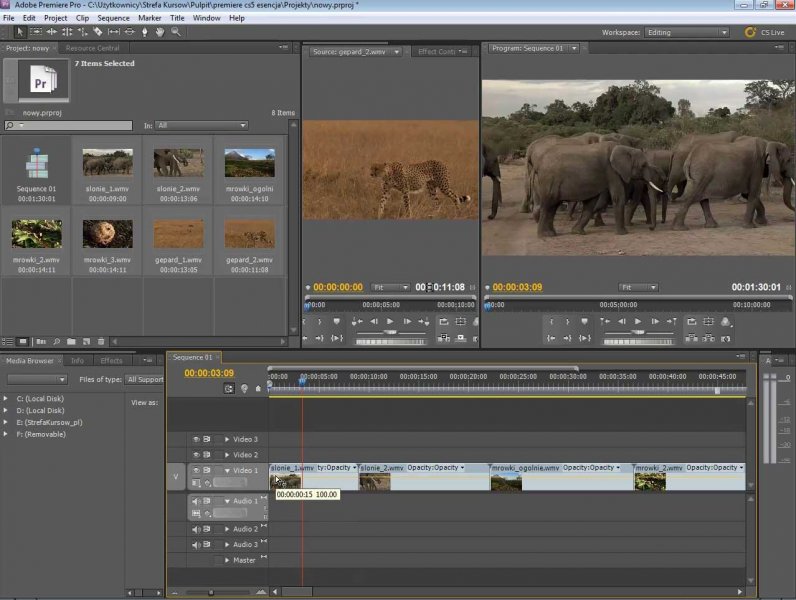Expand the C: (Local Disk) folder

pos(7,399)
